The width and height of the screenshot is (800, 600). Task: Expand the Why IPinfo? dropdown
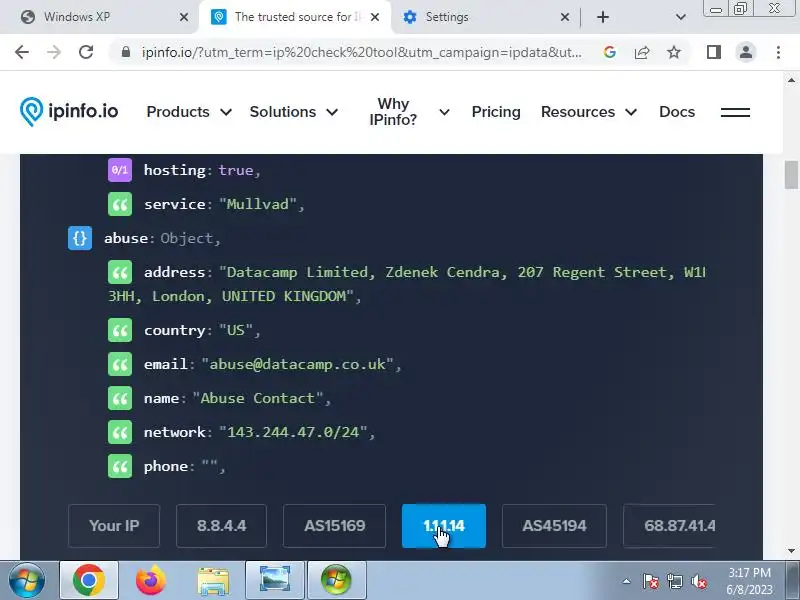coord(409,112)
